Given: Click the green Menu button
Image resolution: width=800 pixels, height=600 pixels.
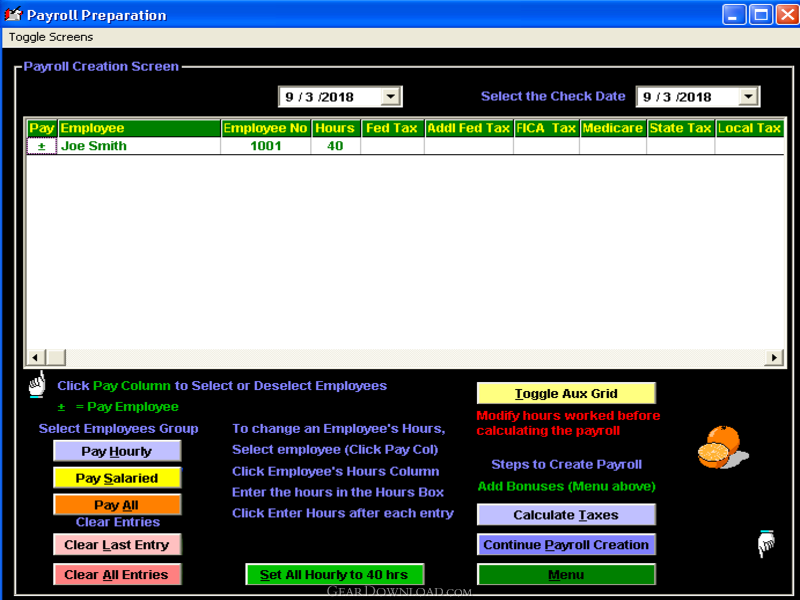Looking at the screenshot, I should pos(566,574).
